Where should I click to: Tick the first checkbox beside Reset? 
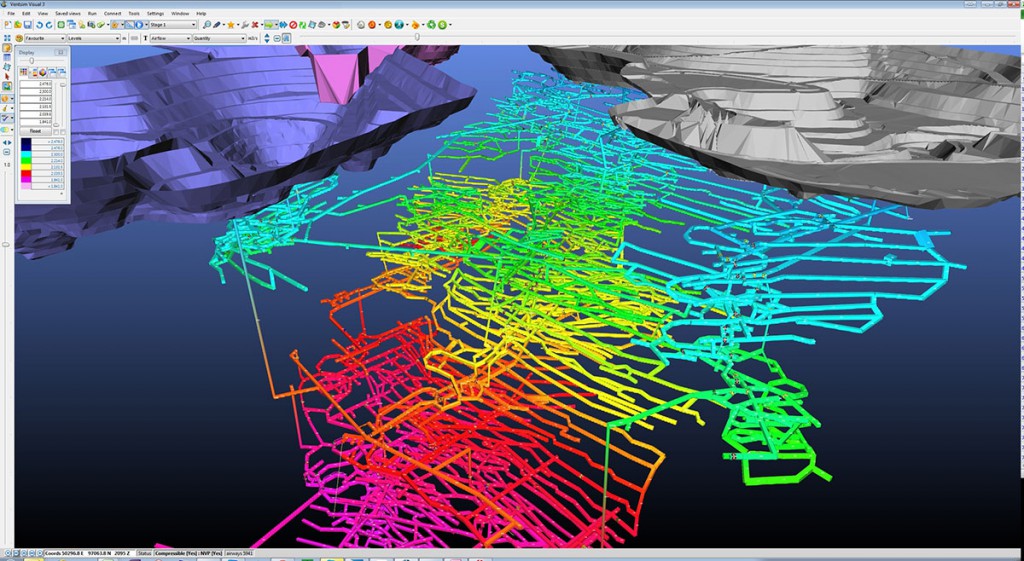tap(56, 132)
